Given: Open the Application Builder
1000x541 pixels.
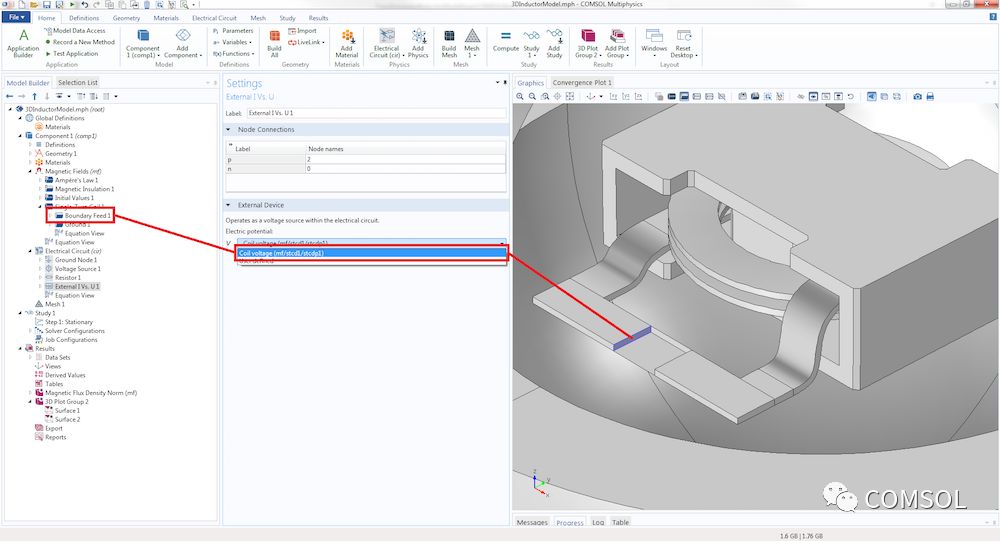Looking at the screenshot, I should 23,43.
